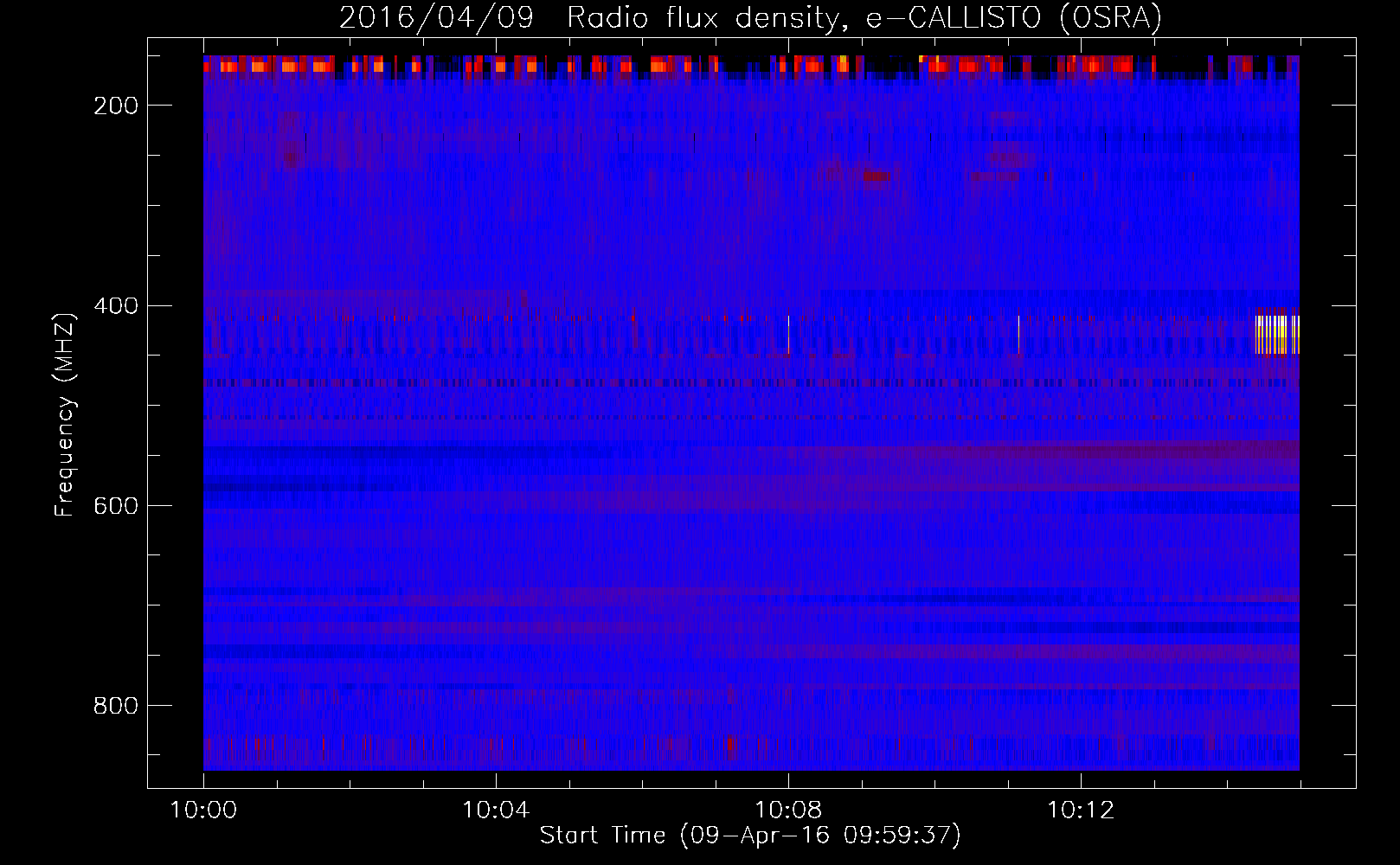Image resolution: width=1400 pixels, height=865 pixels.
Task: Click the 200 frequency tick label
Action: [116, 106]
